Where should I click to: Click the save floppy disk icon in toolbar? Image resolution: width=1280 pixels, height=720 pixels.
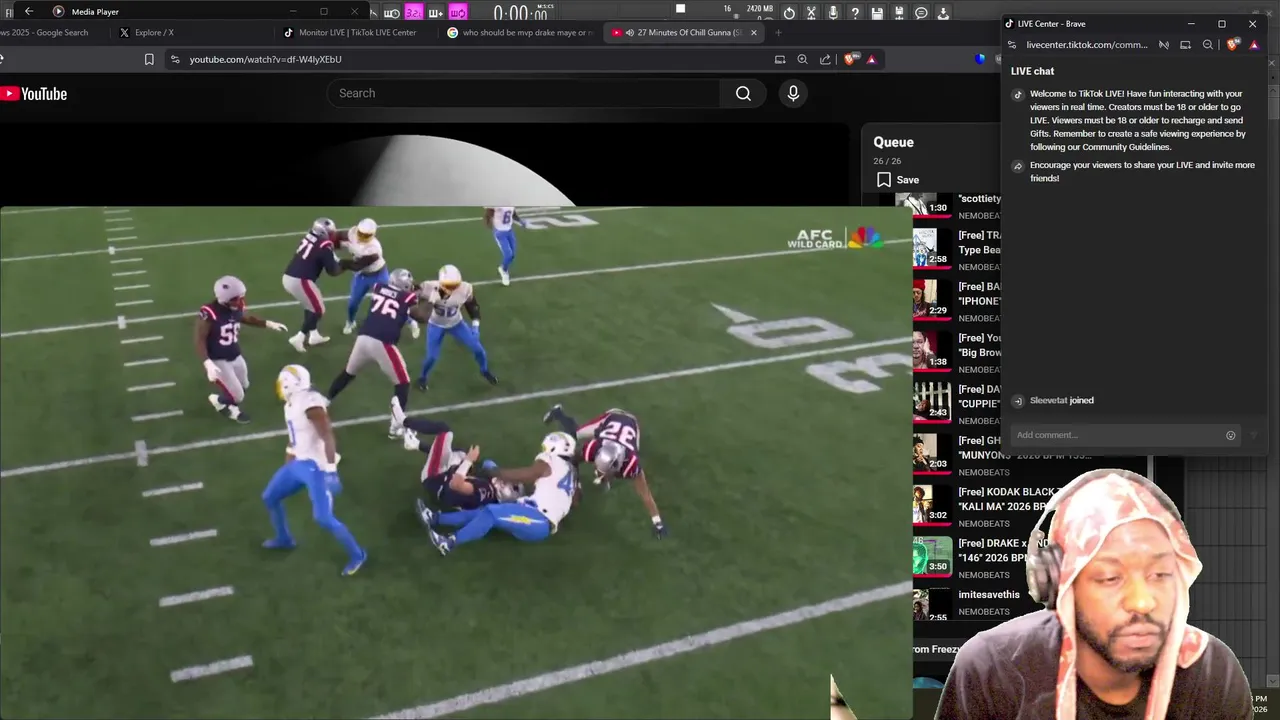(877, 13)
